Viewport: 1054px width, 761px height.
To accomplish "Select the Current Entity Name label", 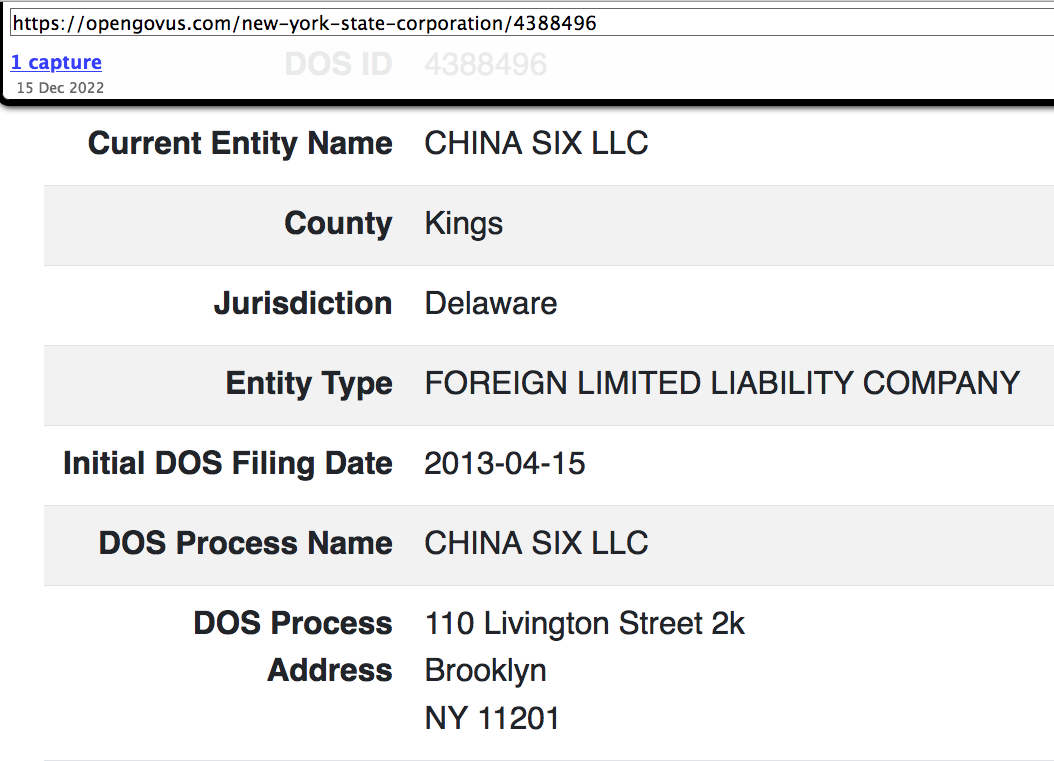I will coord(240,144).
